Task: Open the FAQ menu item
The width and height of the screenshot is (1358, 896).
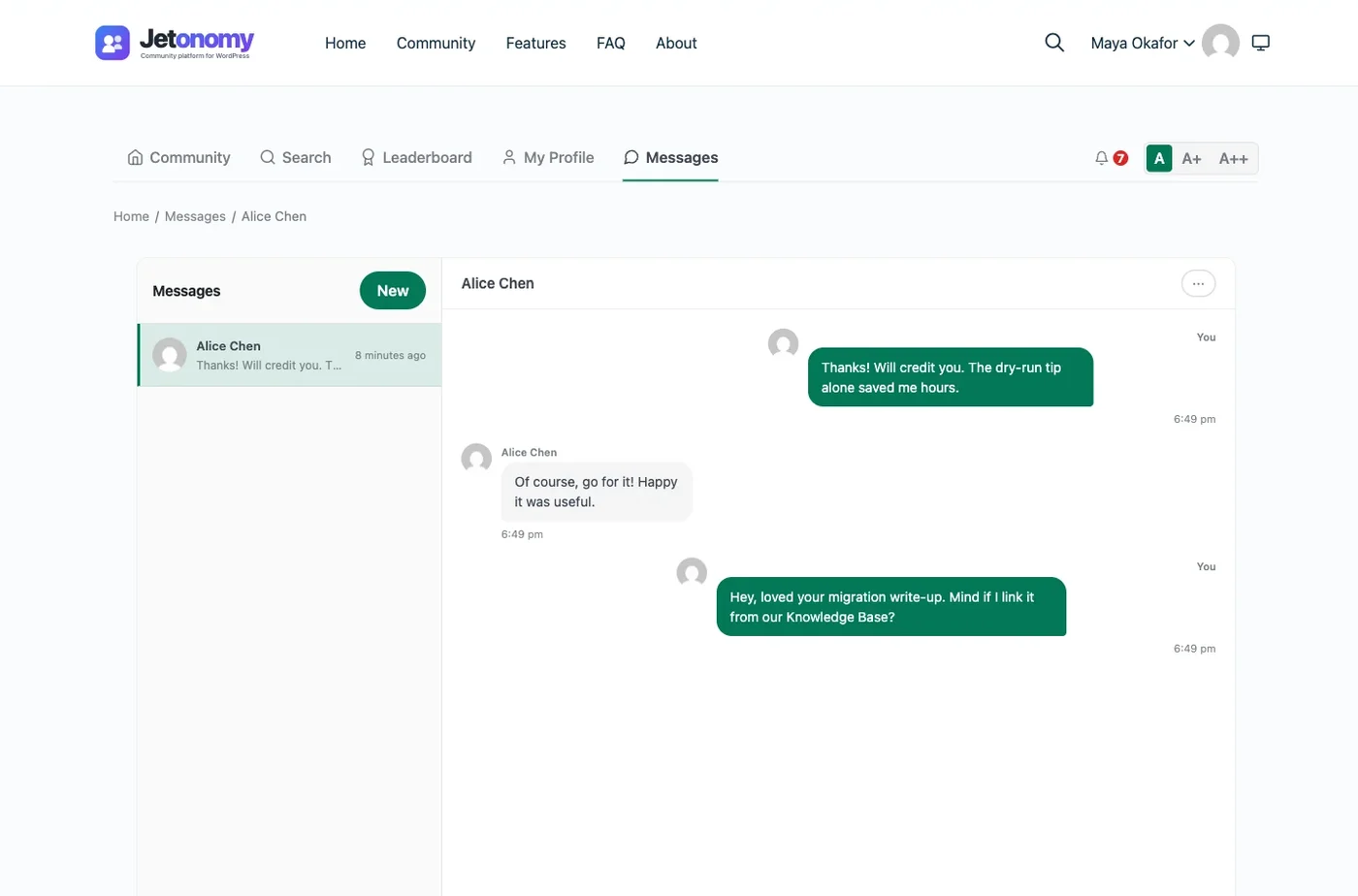Action: click(x=611, y=43)
